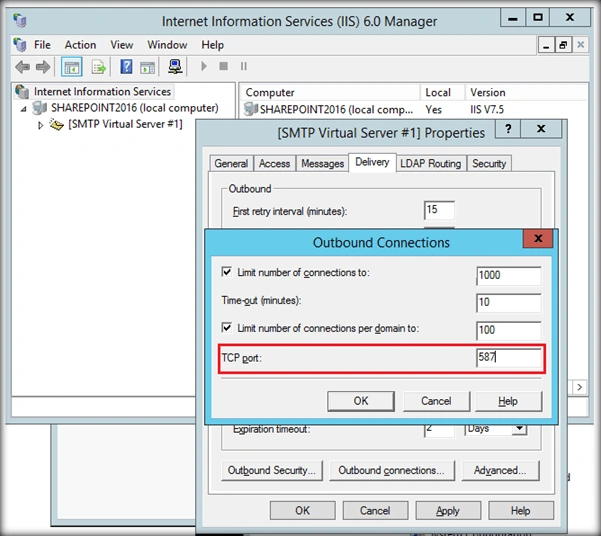
Task: Click the TCP port input field
Action: click(x=509, y=357)
